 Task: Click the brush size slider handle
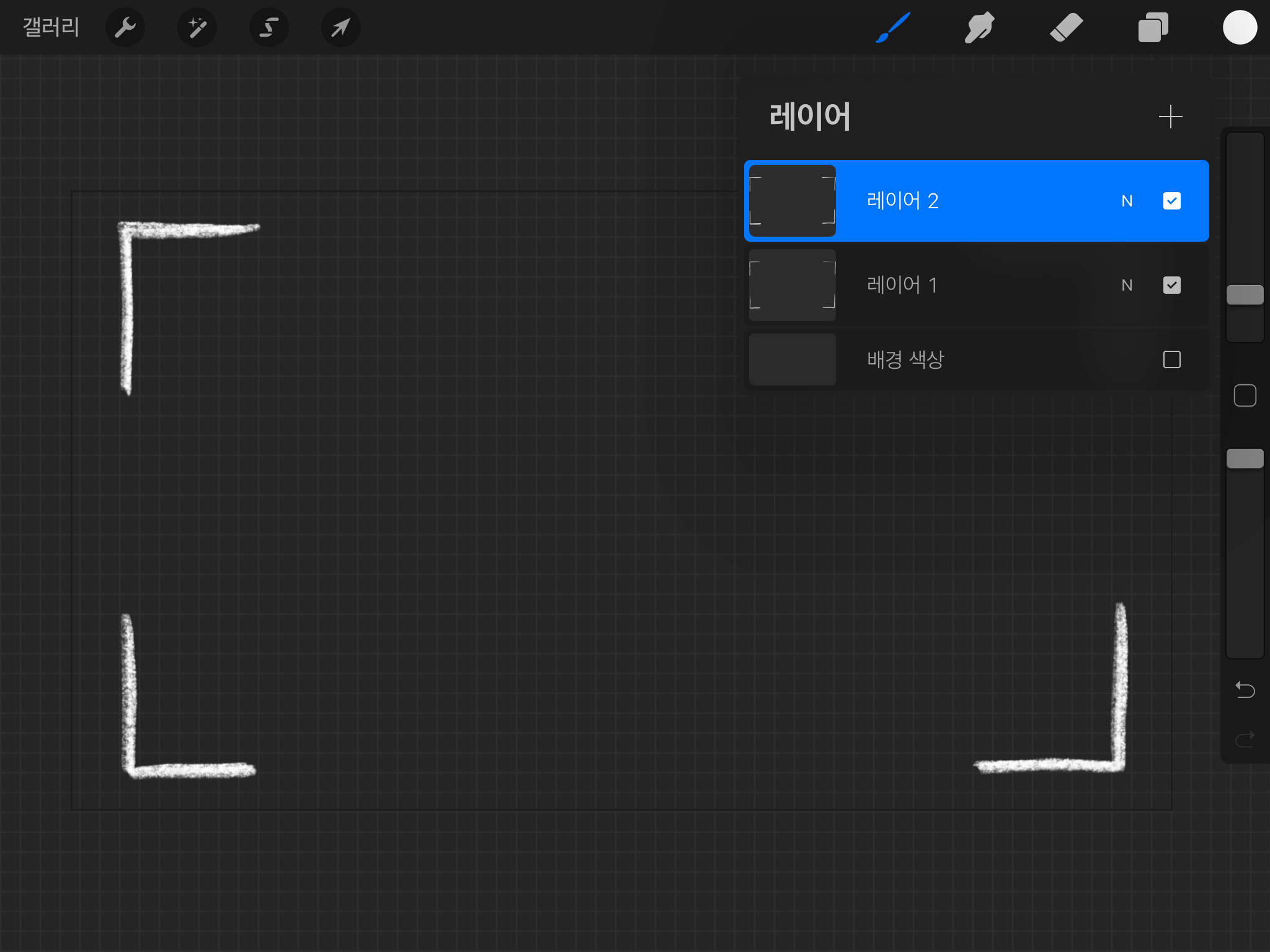pos(1245,295)
